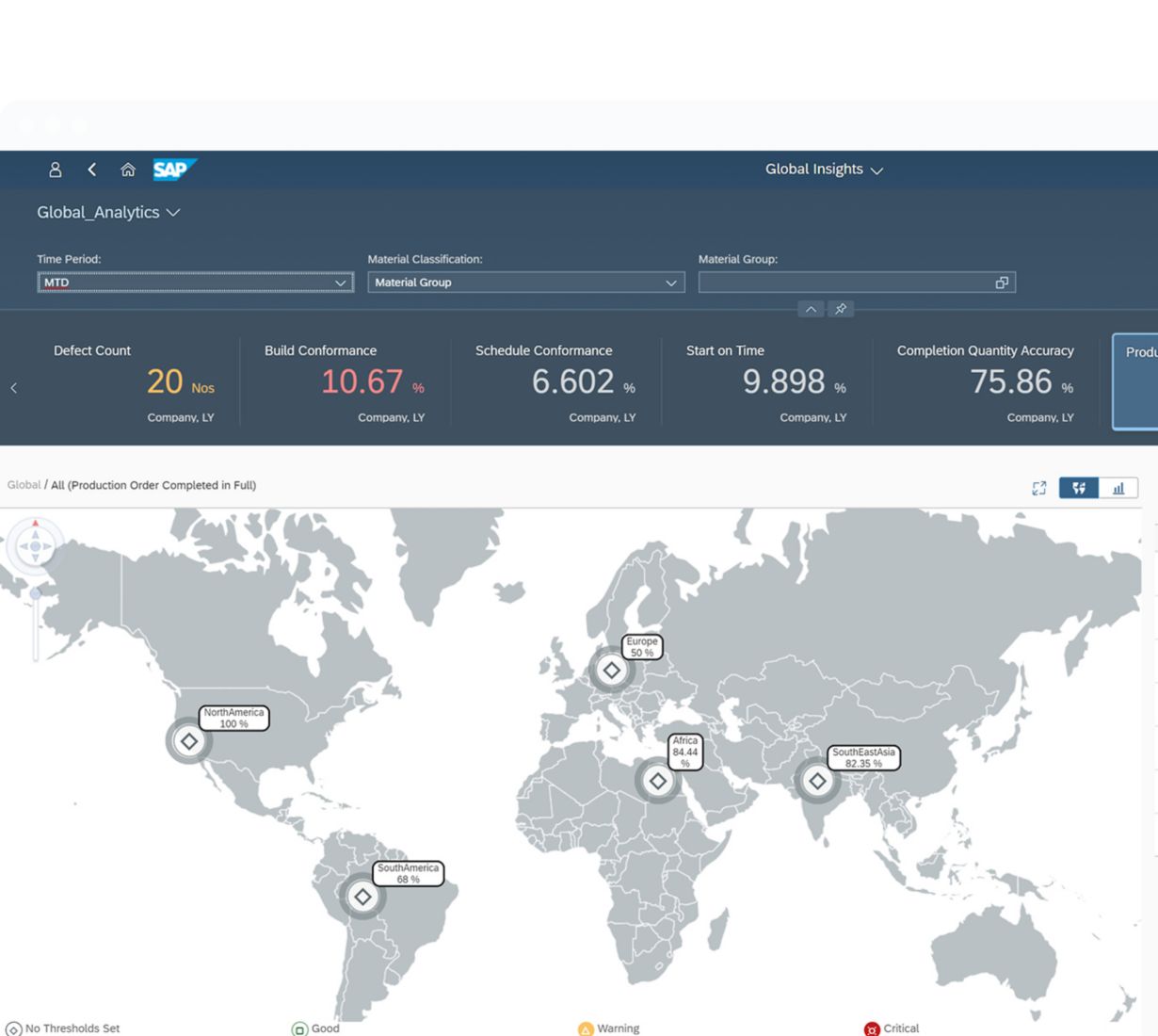
Task: Click the back navigation arrow
Action: pyautogui.click(x=91, y=170)
